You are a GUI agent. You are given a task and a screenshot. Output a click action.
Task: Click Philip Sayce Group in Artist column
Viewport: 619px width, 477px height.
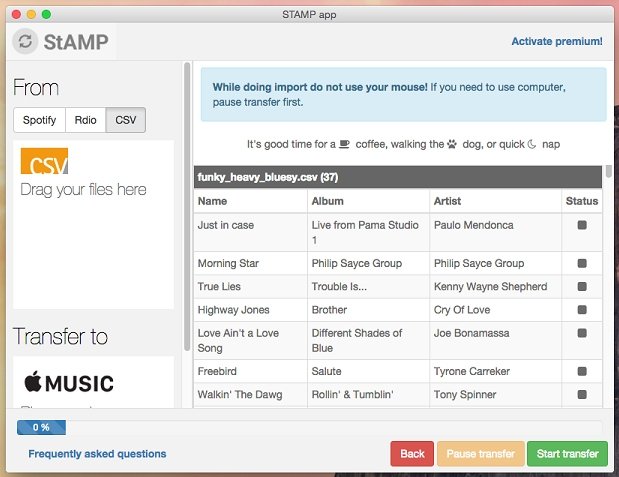tap(479, 263)
